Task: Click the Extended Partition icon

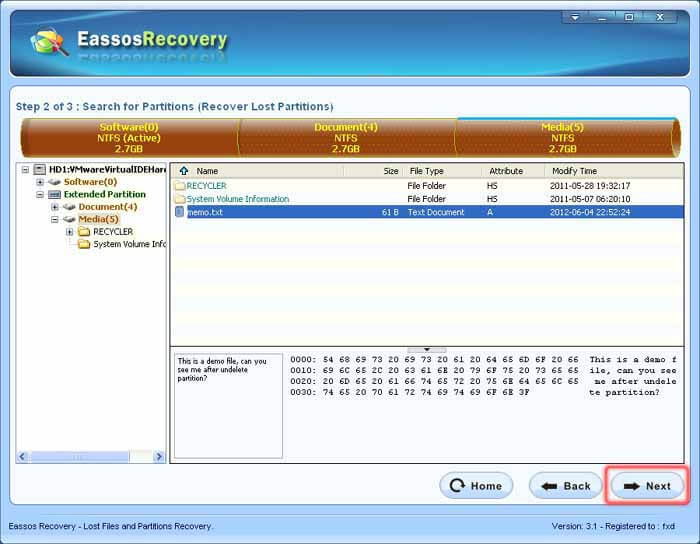Action: coord(54,195)
